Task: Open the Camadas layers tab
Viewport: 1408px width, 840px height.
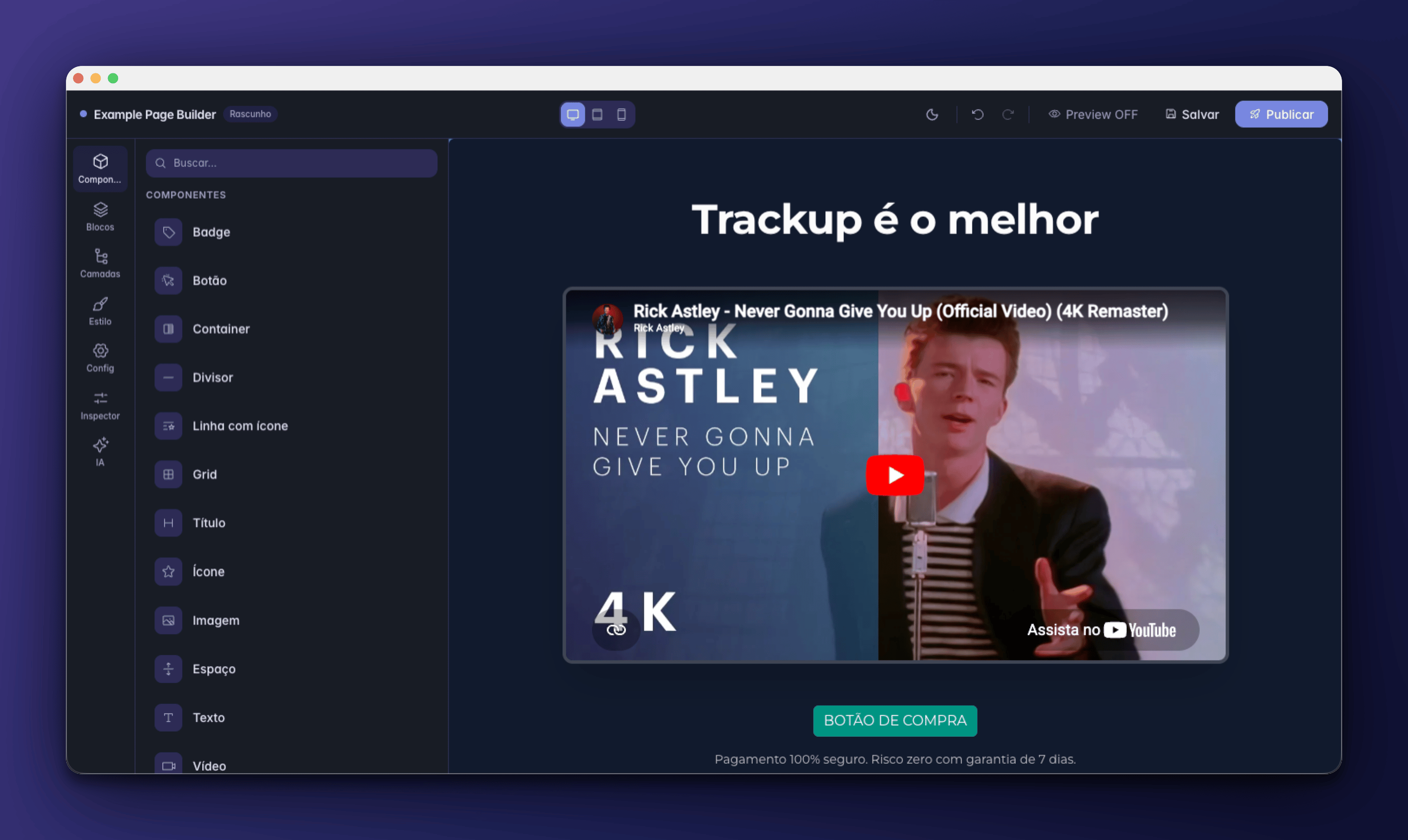Action: pos(100,264)
